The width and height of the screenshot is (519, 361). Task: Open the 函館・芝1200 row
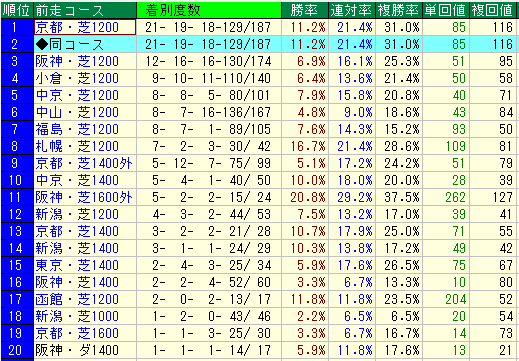pyautogui.click(x=258, y=299)
